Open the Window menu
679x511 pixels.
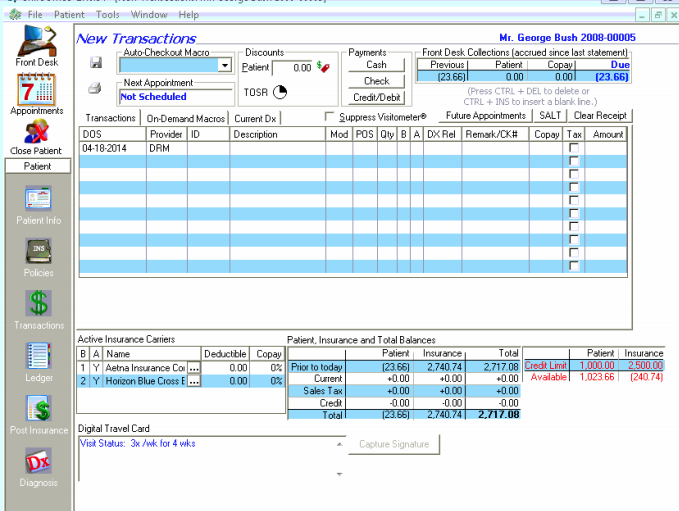(149, 14)
